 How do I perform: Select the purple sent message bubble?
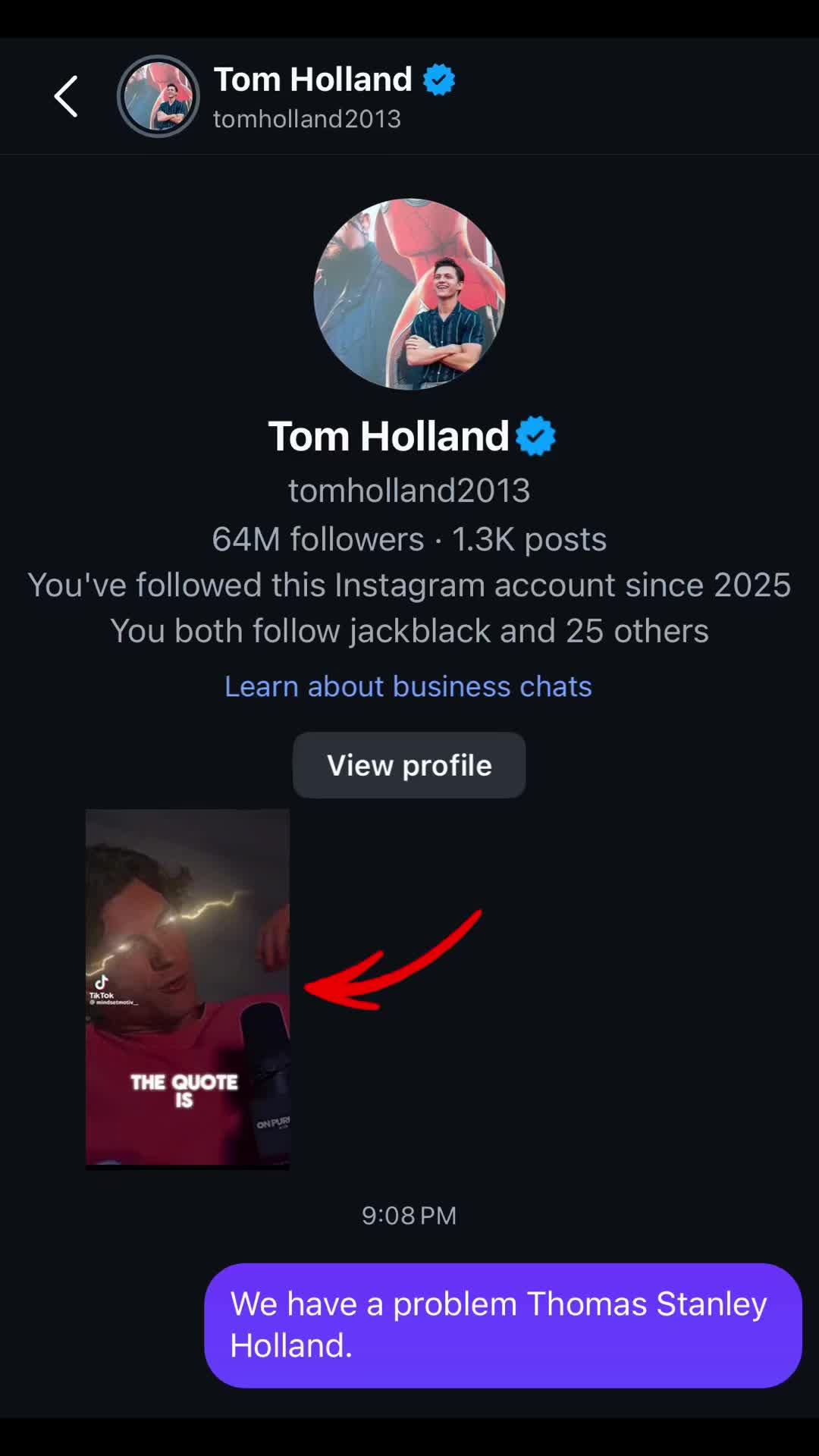pyautogui.click(x=503, y=1326)
